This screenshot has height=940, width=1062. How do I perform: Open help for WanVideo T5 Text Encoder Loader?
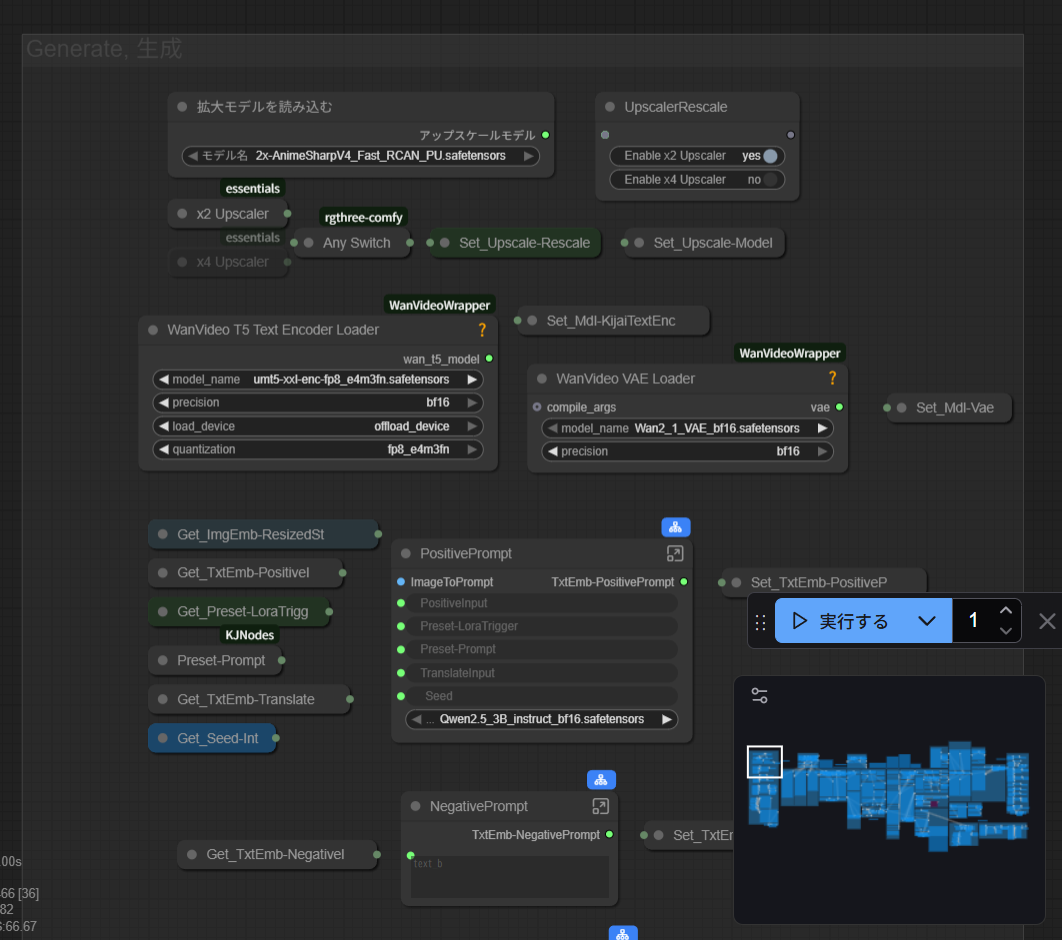click(481, 330)
